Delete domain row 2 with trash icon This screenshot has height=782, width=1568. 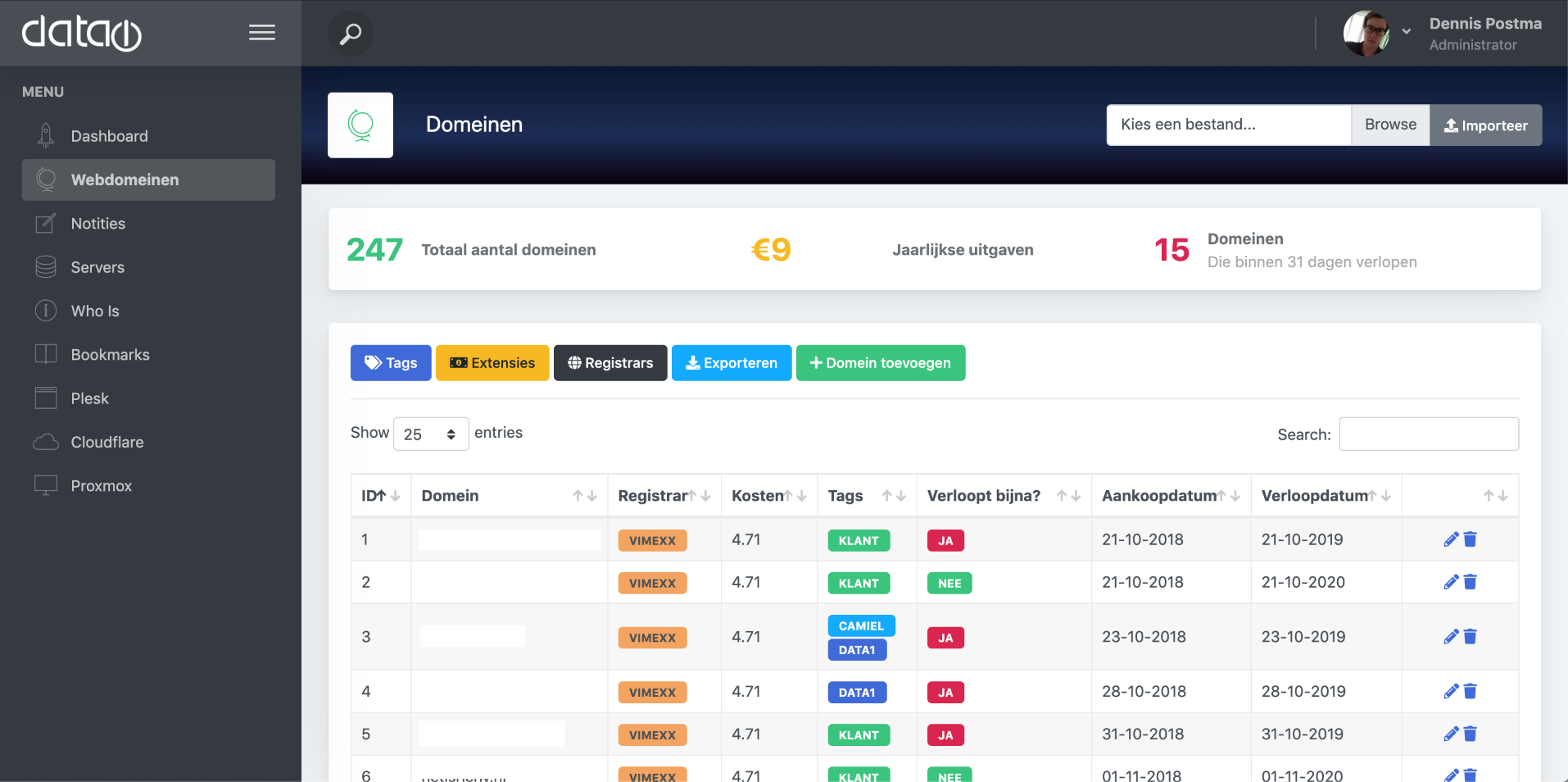point(1471,582)
